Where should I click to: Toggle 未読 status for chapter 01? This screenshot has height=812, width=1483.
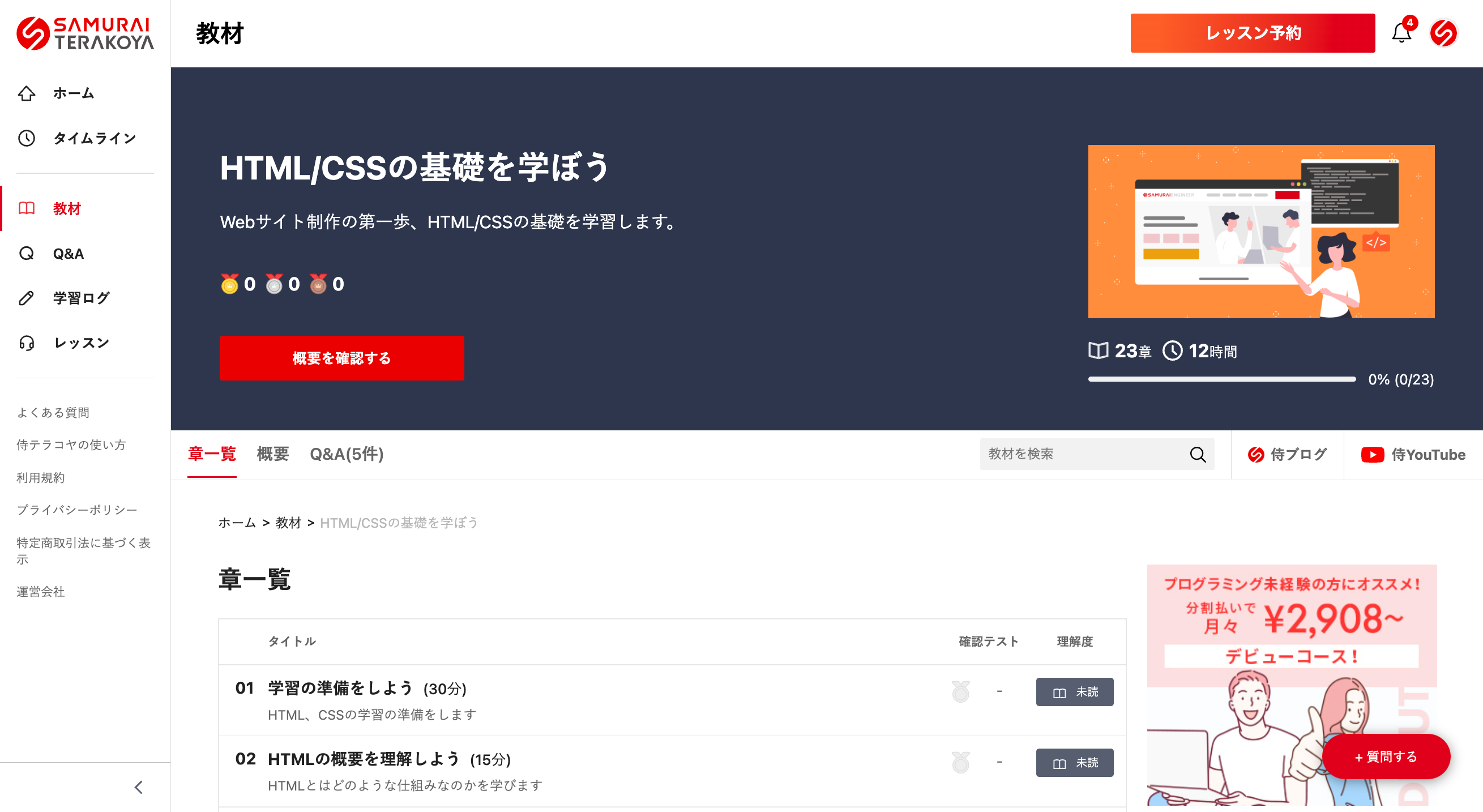tap(1074, 691)
